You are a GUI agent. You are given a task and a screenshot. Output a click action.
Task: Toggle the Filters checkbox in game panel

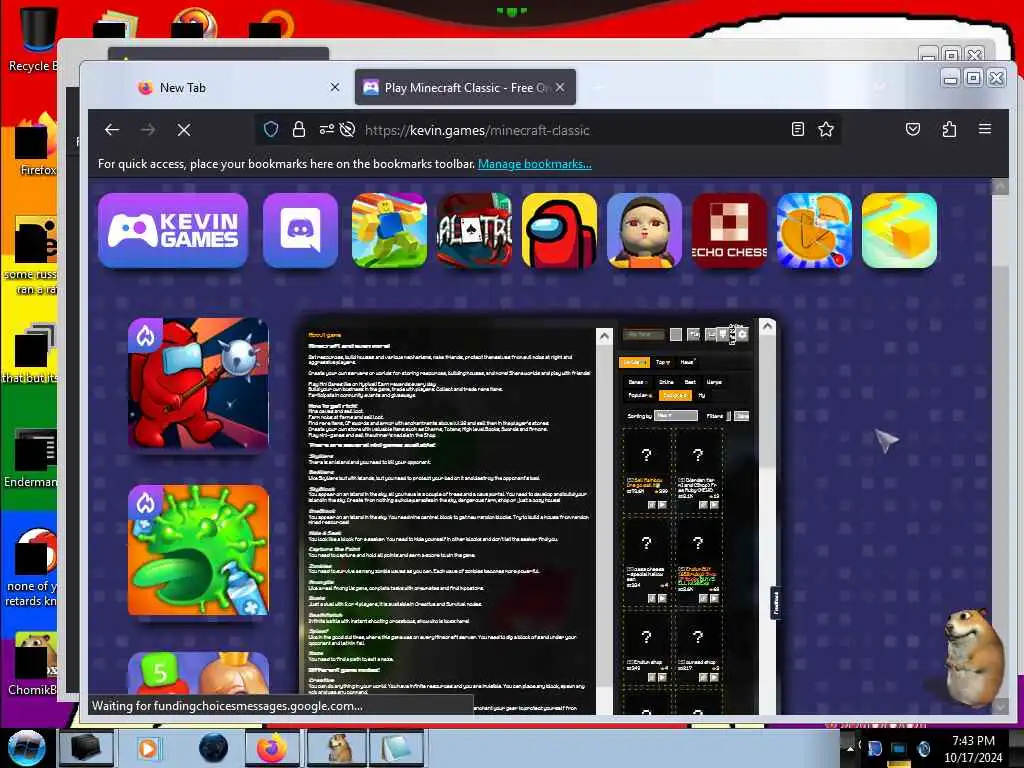click(729, 415)
